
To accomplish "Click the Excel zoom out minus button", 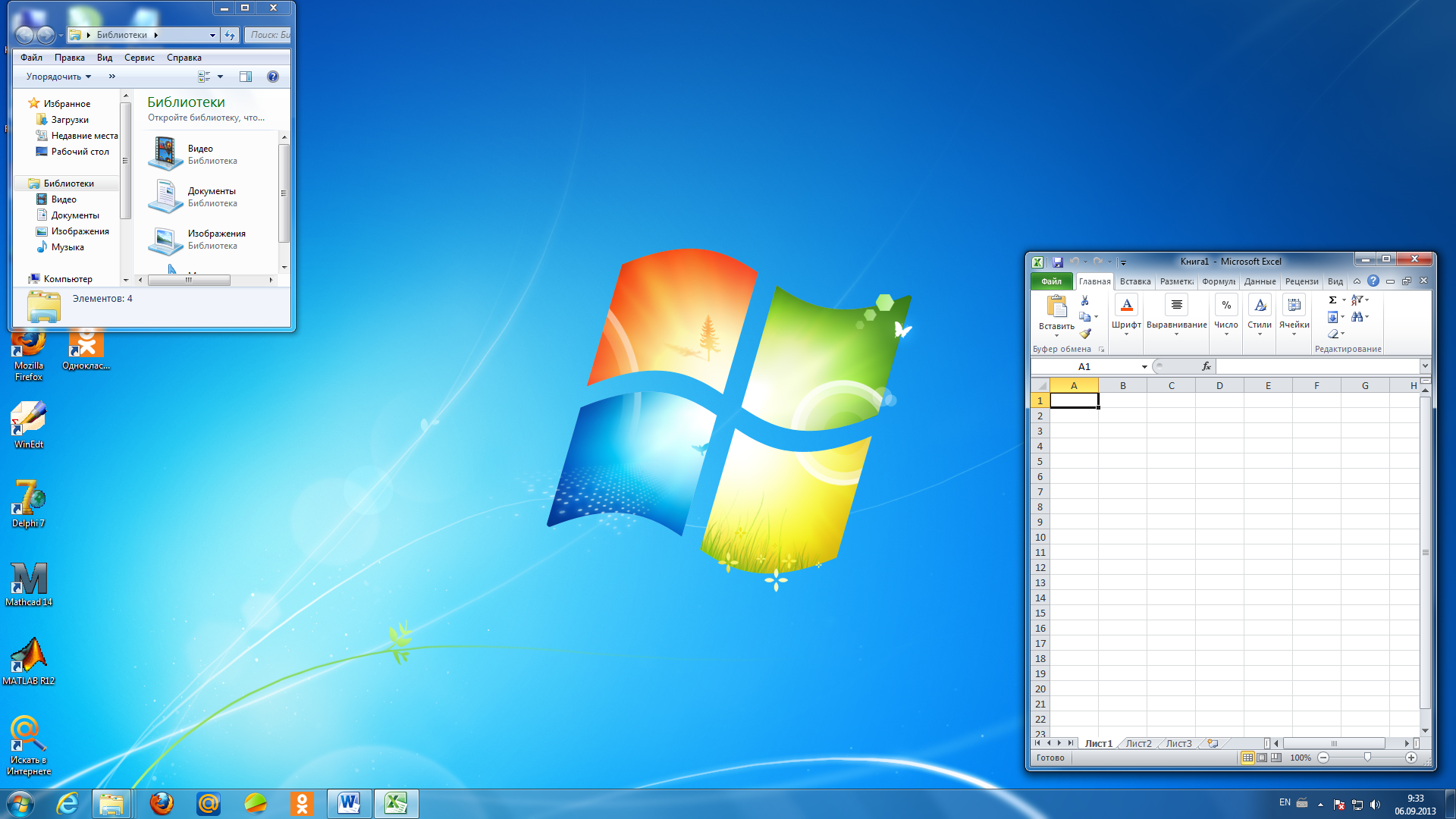I will coord(1323,758).
